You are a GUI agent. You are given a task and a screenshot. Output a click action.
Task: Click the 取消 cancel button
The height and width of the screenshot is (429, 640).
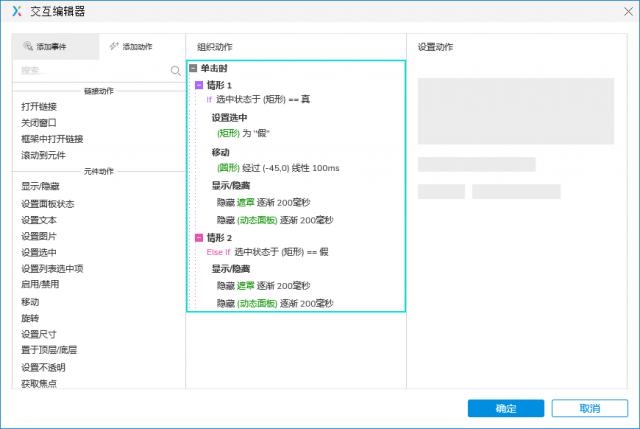pyautogui.click(x=589, y=408)
